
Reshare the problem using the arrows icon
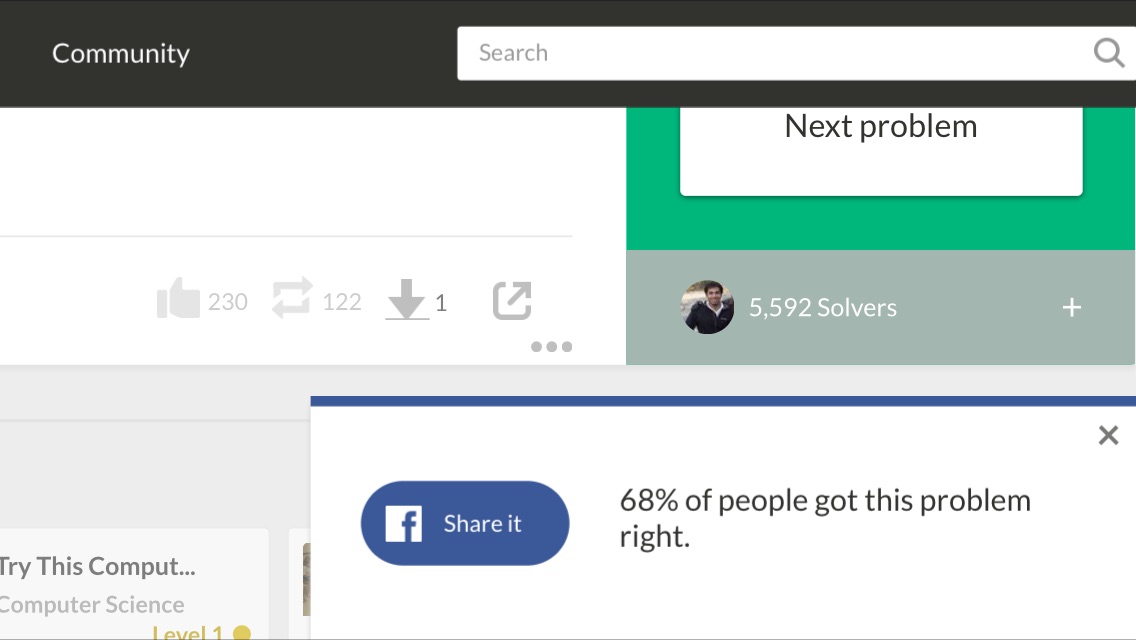pos(292,298)
